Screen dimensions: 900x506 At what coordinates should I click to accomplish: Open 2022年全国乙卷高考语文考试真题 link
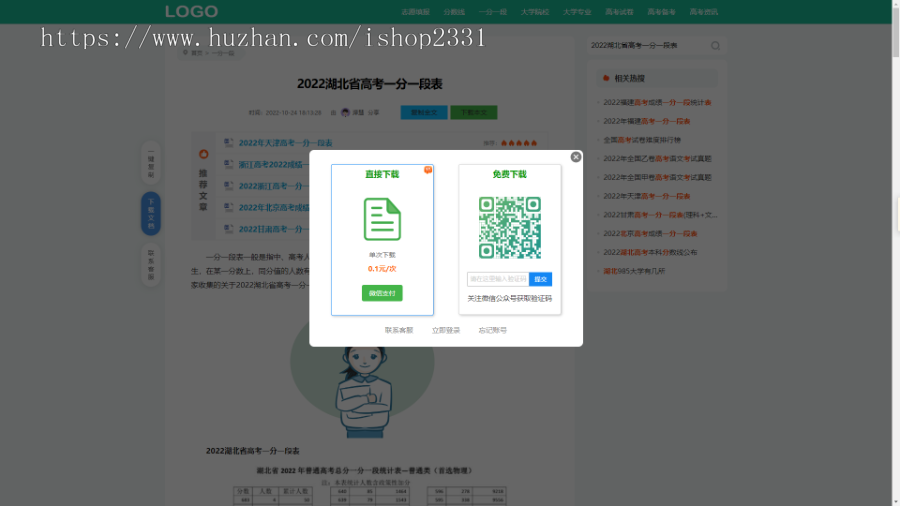click(657, 158)
